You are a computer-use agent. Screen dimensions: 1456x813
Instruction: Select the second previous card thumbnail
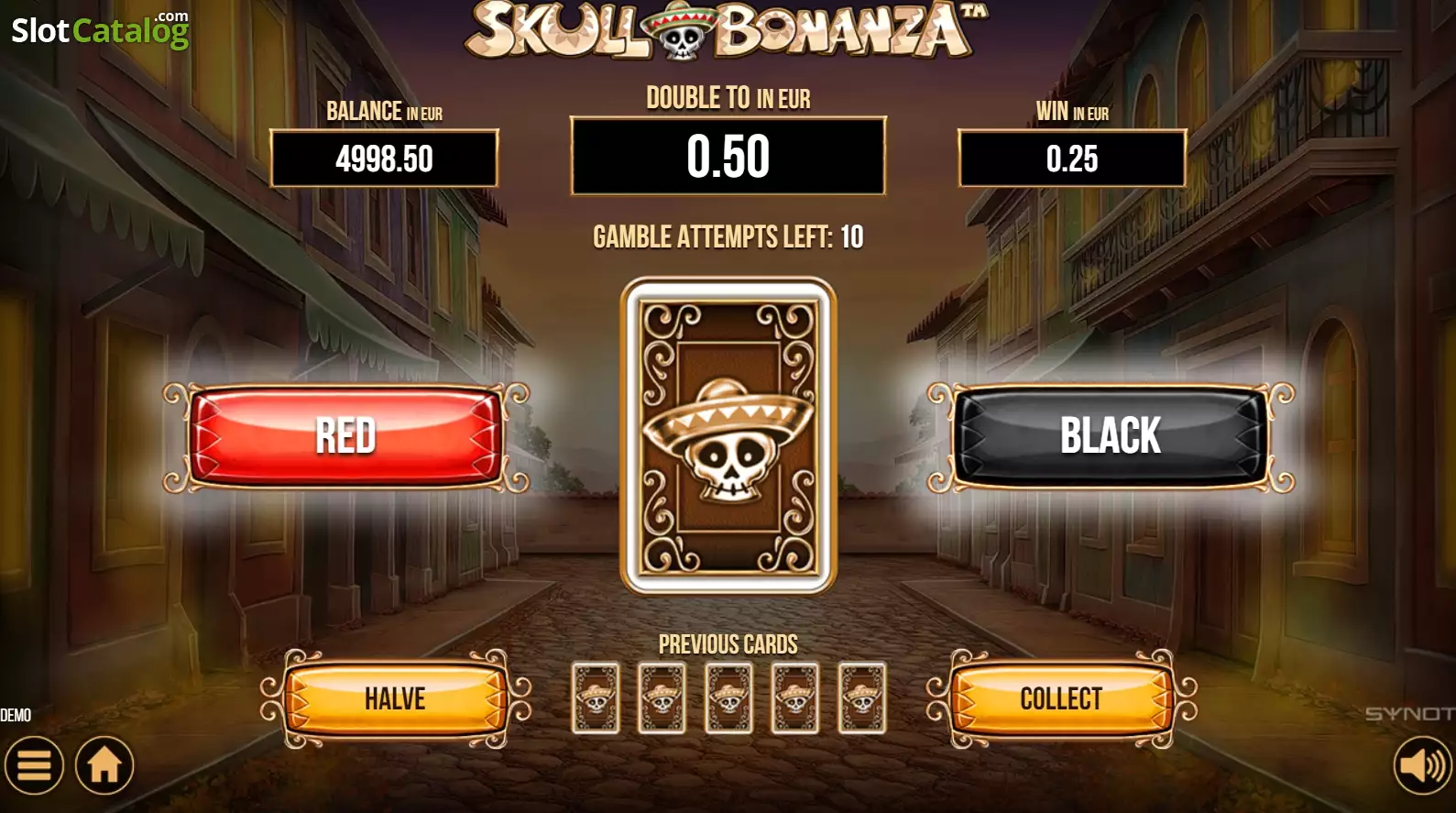pos(662,698)
